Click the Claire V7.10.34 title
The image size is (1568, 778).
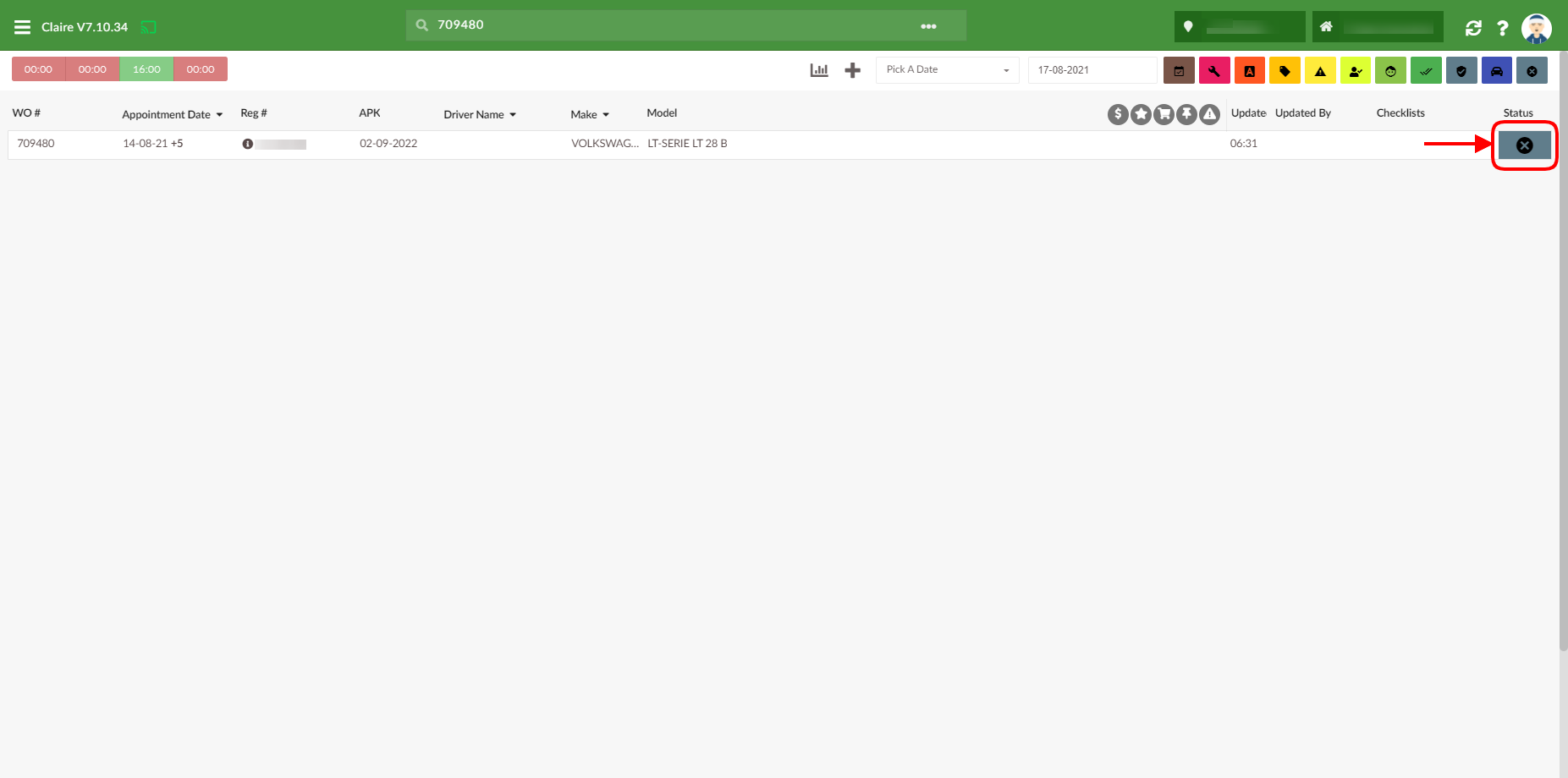tap(85, 27)
